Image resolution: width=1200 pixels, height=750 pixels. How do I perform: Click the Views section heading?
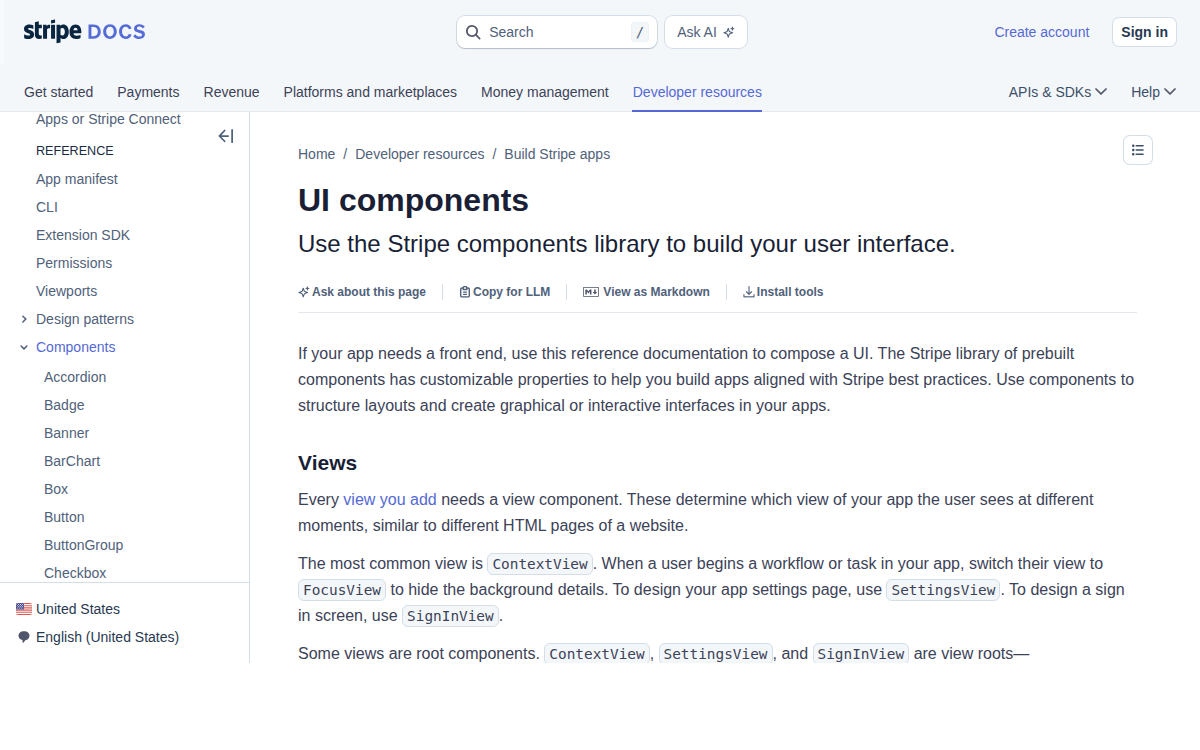pyautogui.click(x=328, y=463)
